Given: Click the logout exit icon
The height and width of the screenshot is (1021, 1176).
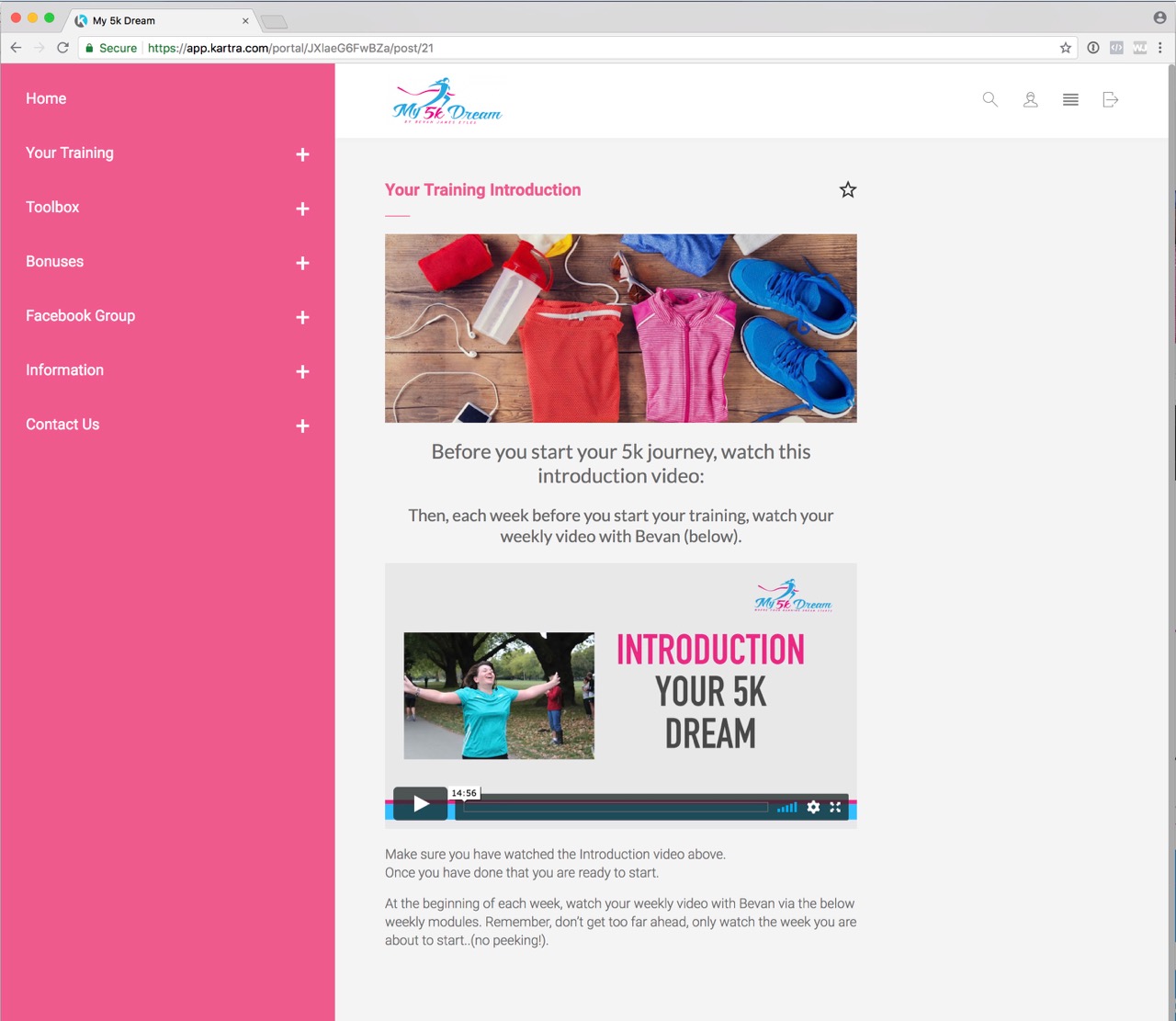Looking at the screenshot, I should [x=1110, y=99].
